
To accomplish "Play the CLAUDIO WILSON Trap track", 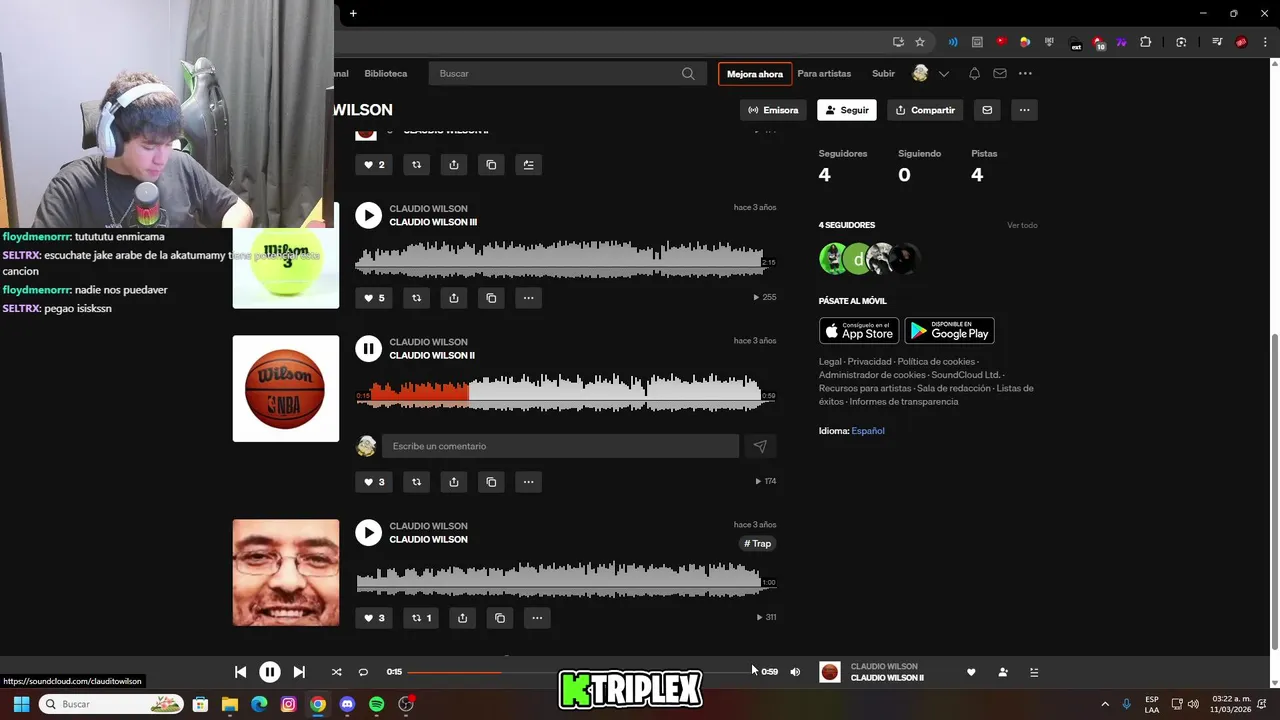I will pos(368,532).
